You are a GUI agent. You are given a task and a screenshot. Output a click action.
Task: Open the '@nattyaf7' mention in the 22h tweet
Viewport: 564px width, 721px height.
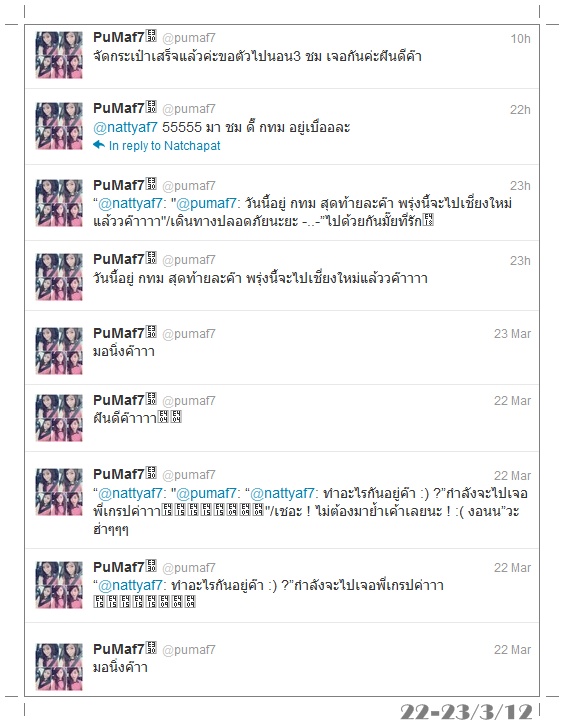click(x=125, y=127)
